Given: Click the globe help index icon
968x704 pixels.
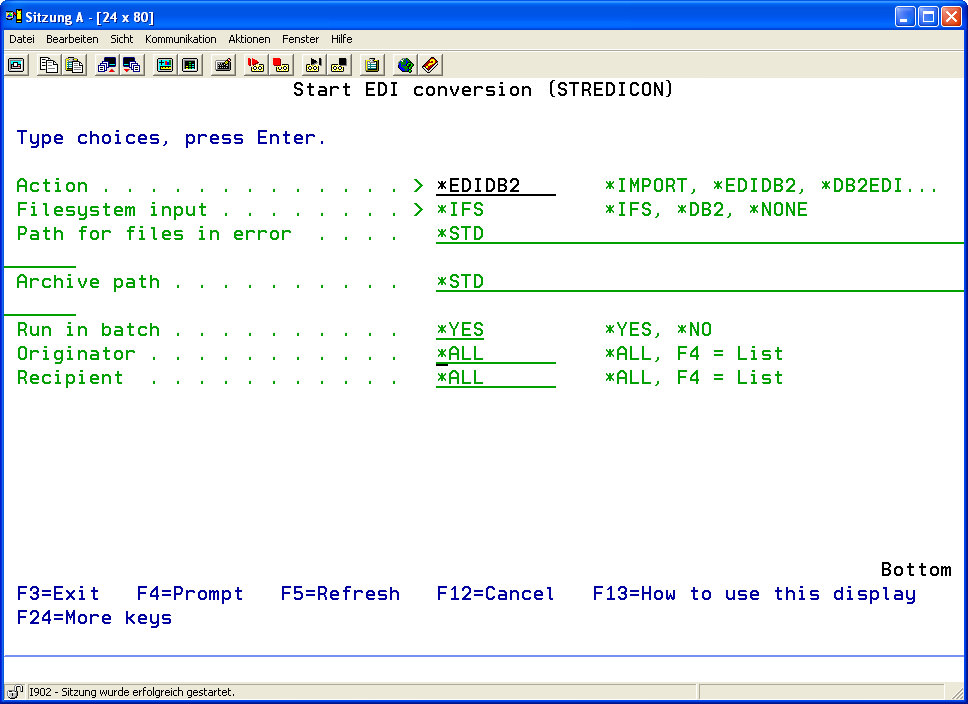Looking at the screenshot, I should click(405, 65).
